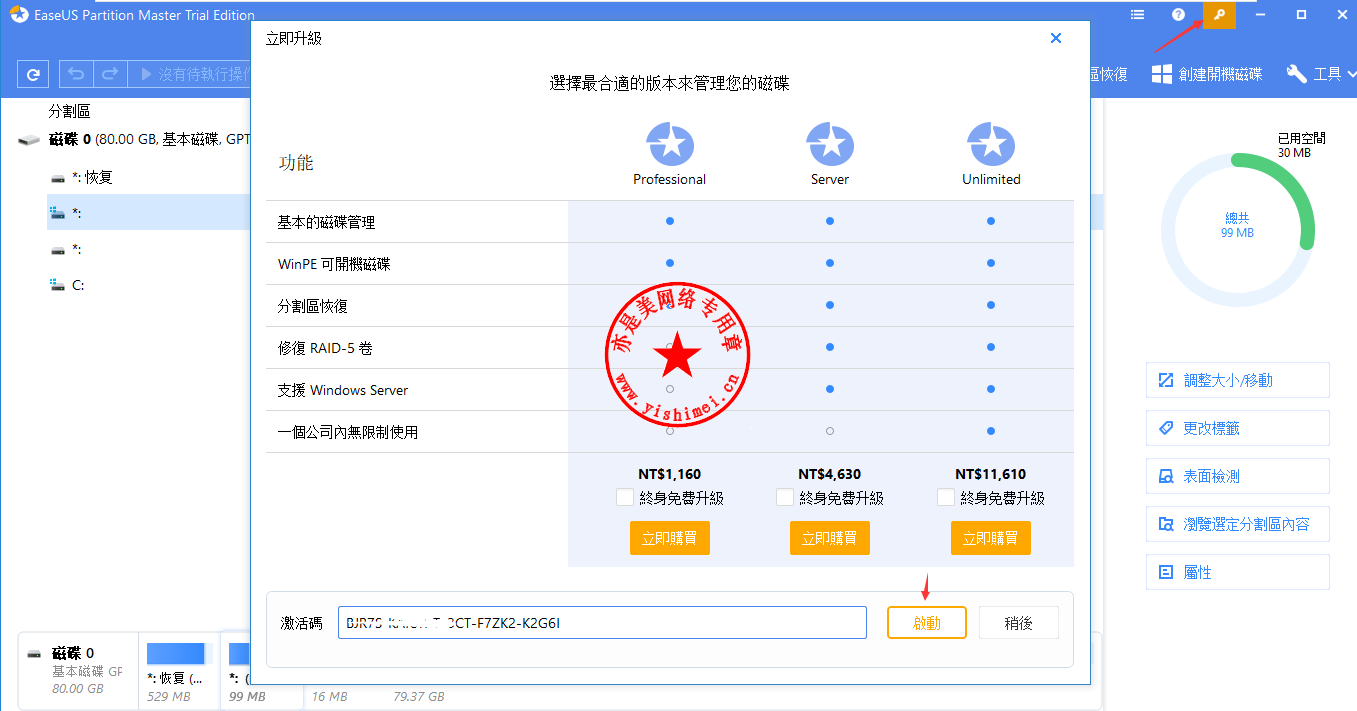
Task: Click the Unlimited edition star icon
Action: pos(991,145)
